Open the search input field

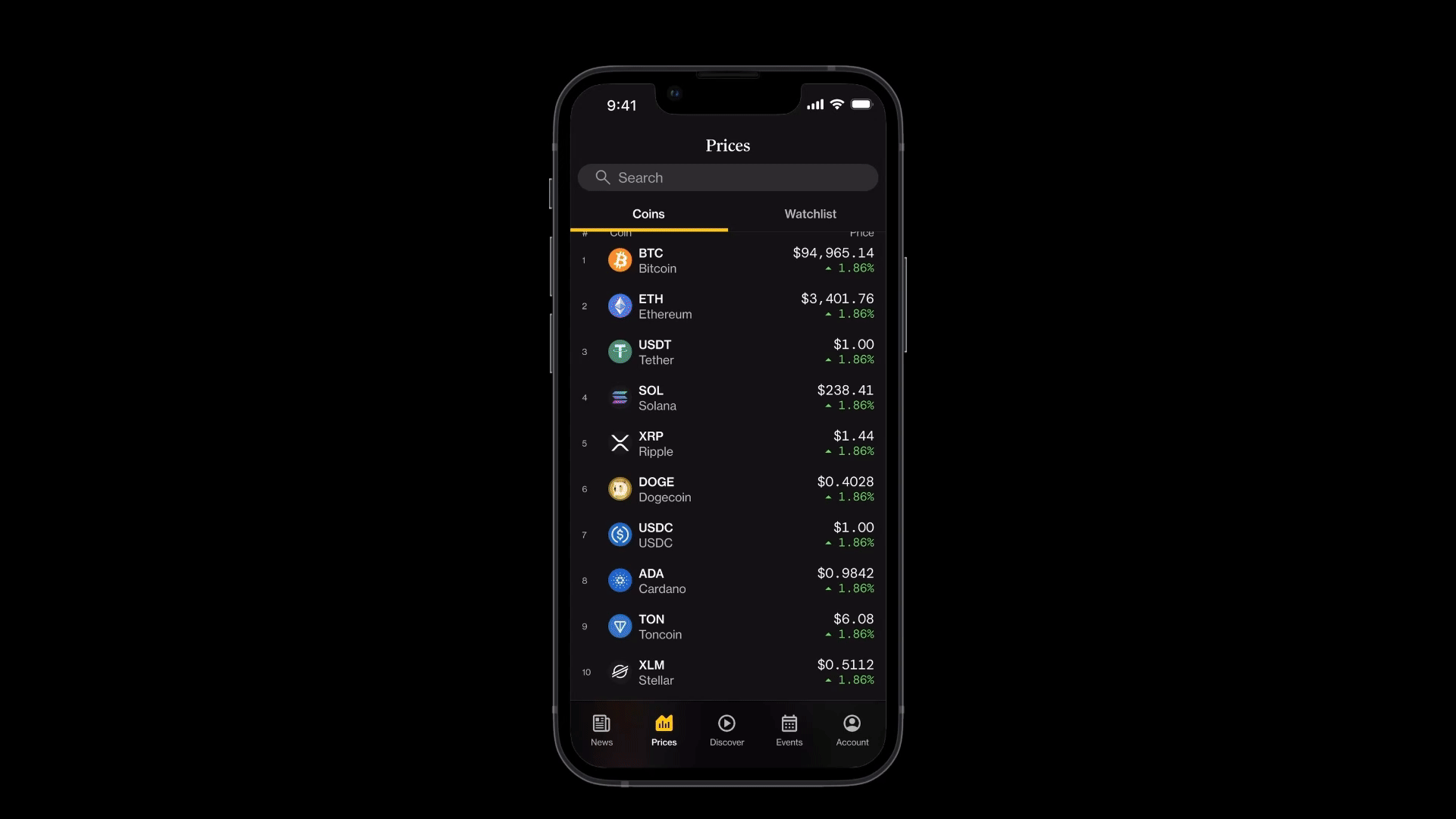coord(727,177)
